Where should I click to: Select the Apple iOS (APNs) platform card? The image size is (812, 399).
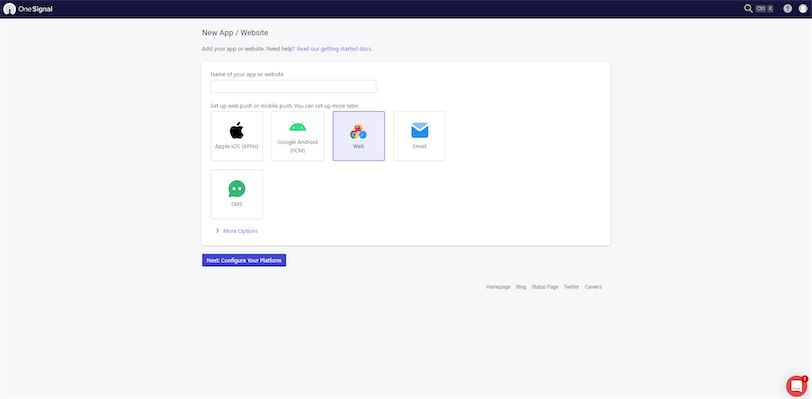237,136
